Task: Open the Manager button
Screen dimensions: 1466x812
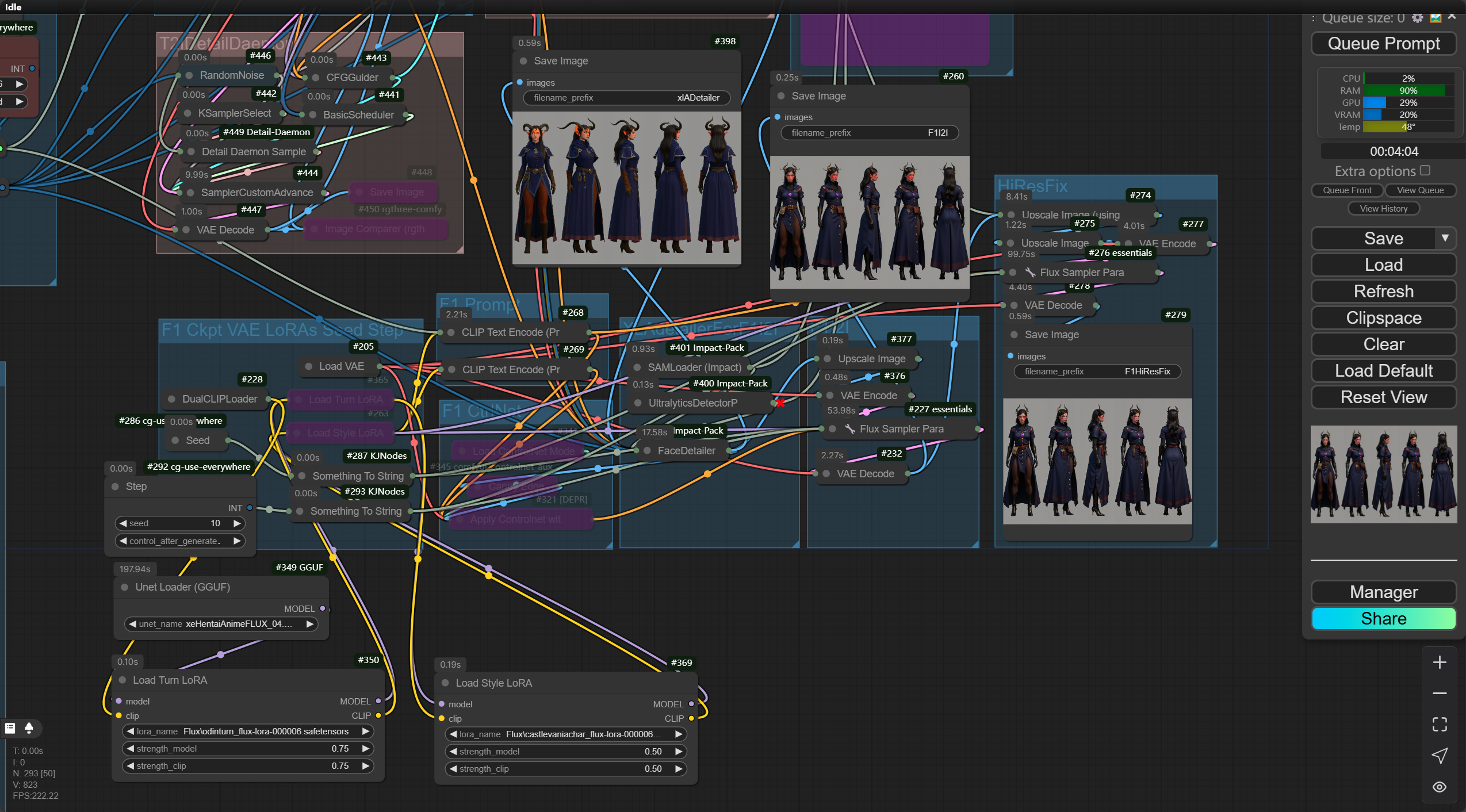Action: click(x=1383, y=592)
